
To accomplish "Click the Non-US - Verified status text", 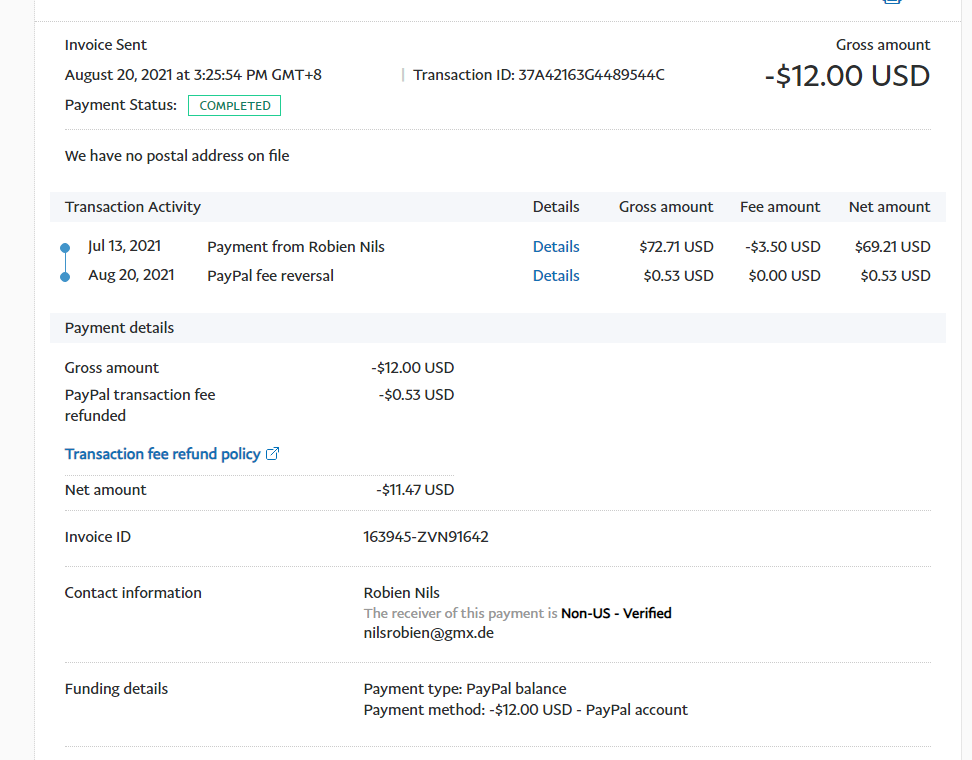I will tap(616, 613).
